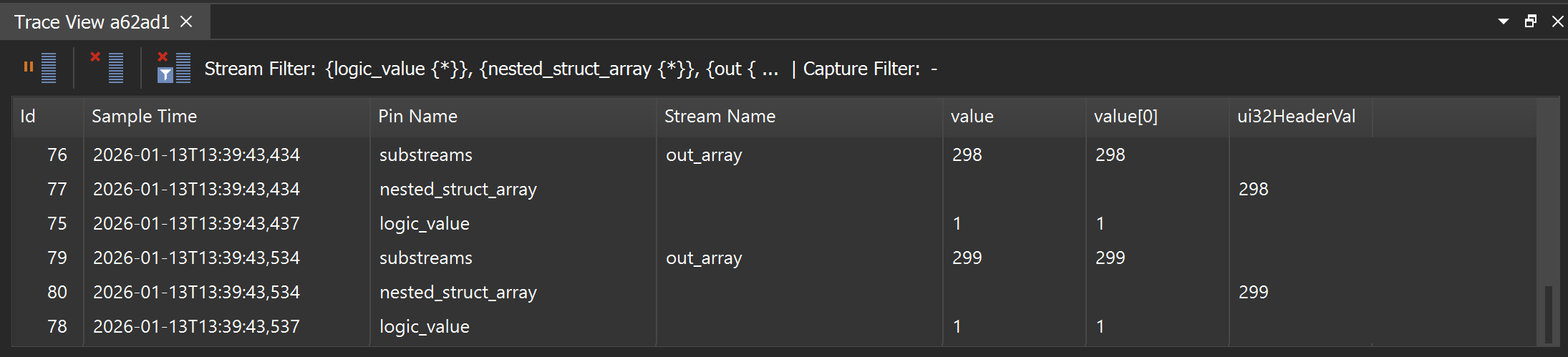Clear the stream filter using funnel icon
The height and width of the screenshot is (357, 1568).
point(174,68)
